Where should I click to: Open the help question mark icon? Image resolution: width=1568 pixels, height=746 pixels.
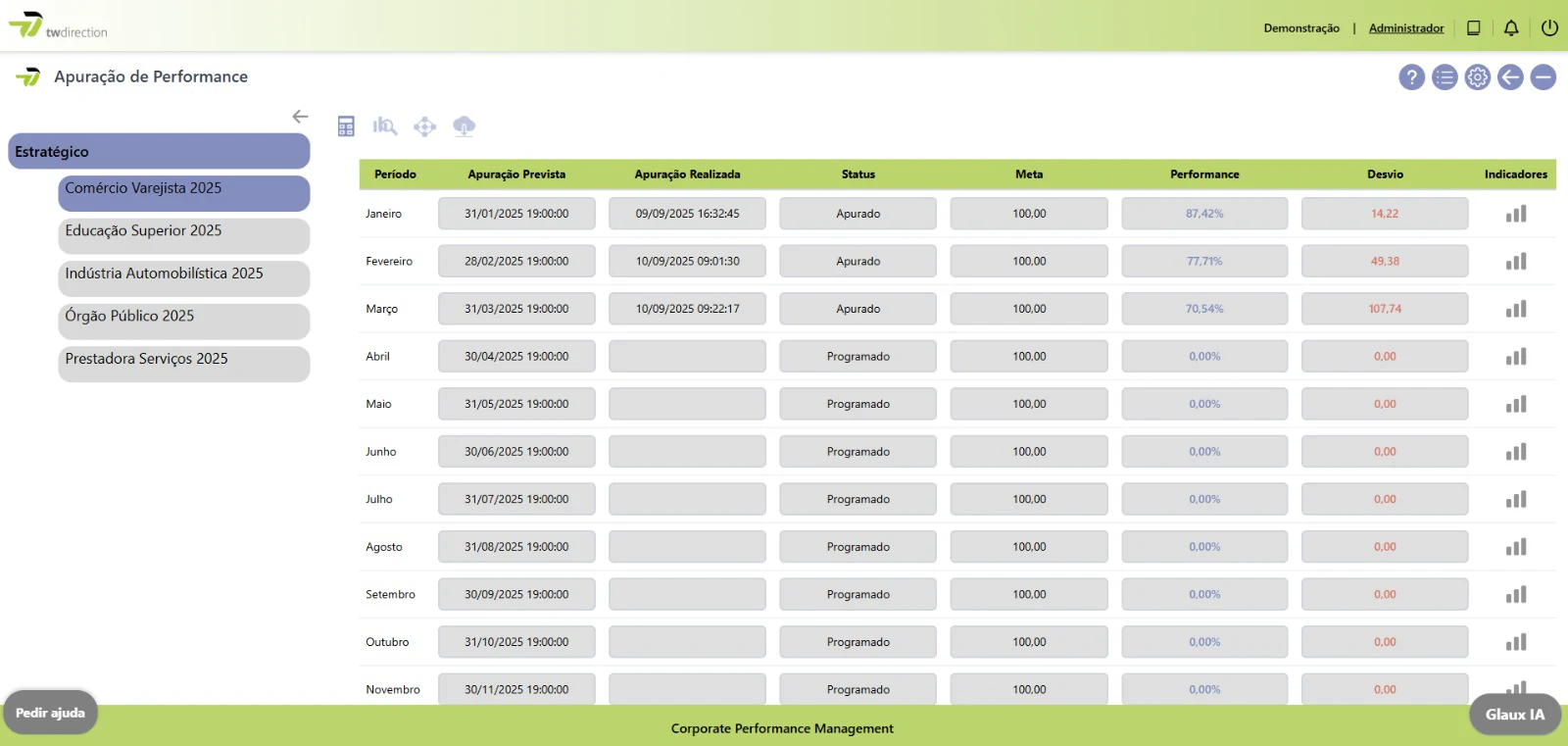(1411, 76)
